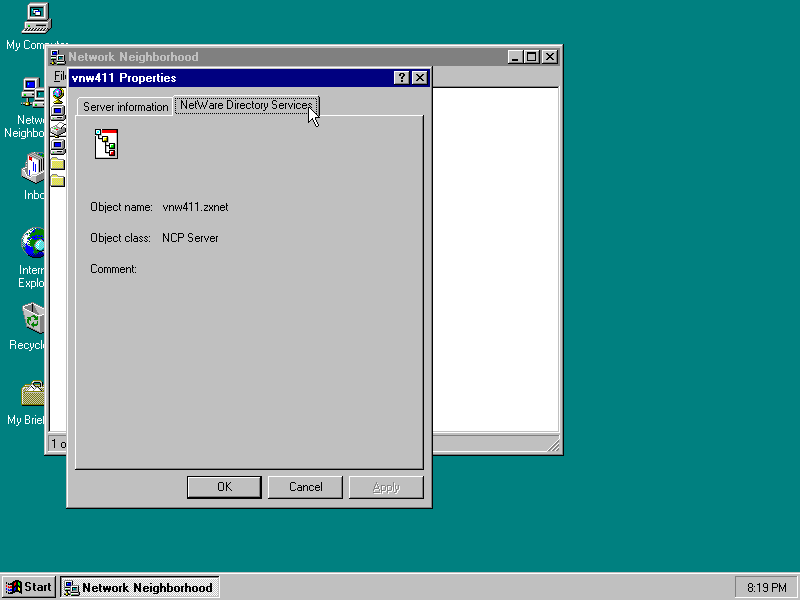Screen dimensions: 800x600
Task: Open the Recycle Bin icon
Action: [x=33, y=320]
